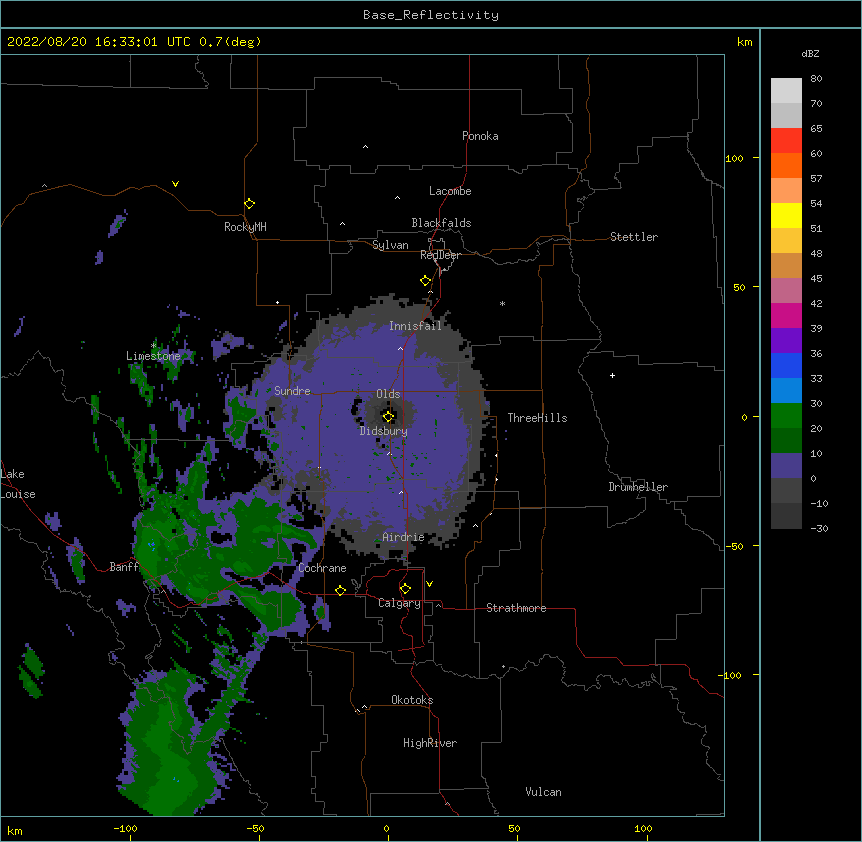This screenshot has width=862, height=842.
Task: Click the dBZ legend heading
Action: pyautogui.click(x=810, y=53)
